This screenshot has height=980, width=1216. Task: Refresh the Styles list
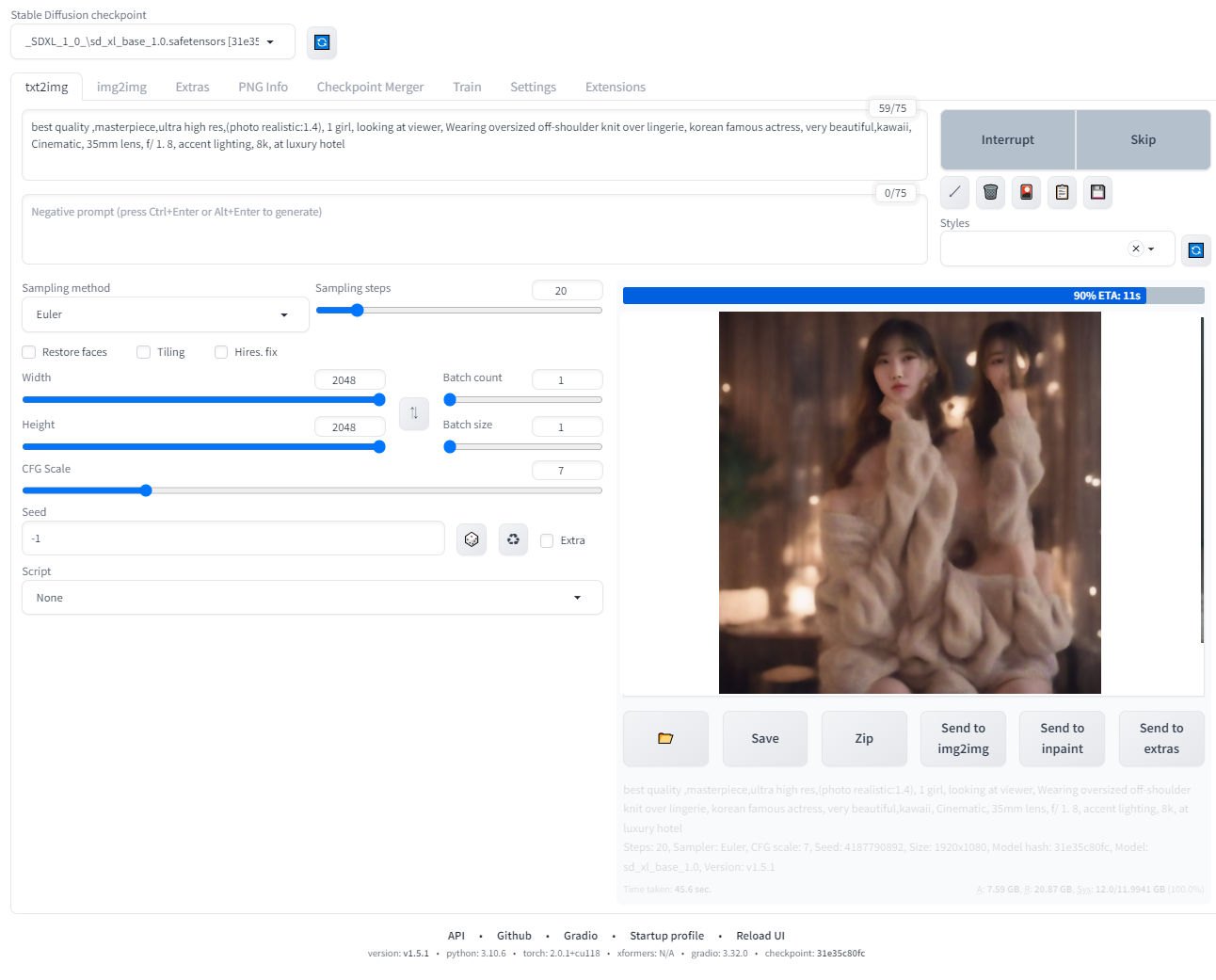[1195, 250]
